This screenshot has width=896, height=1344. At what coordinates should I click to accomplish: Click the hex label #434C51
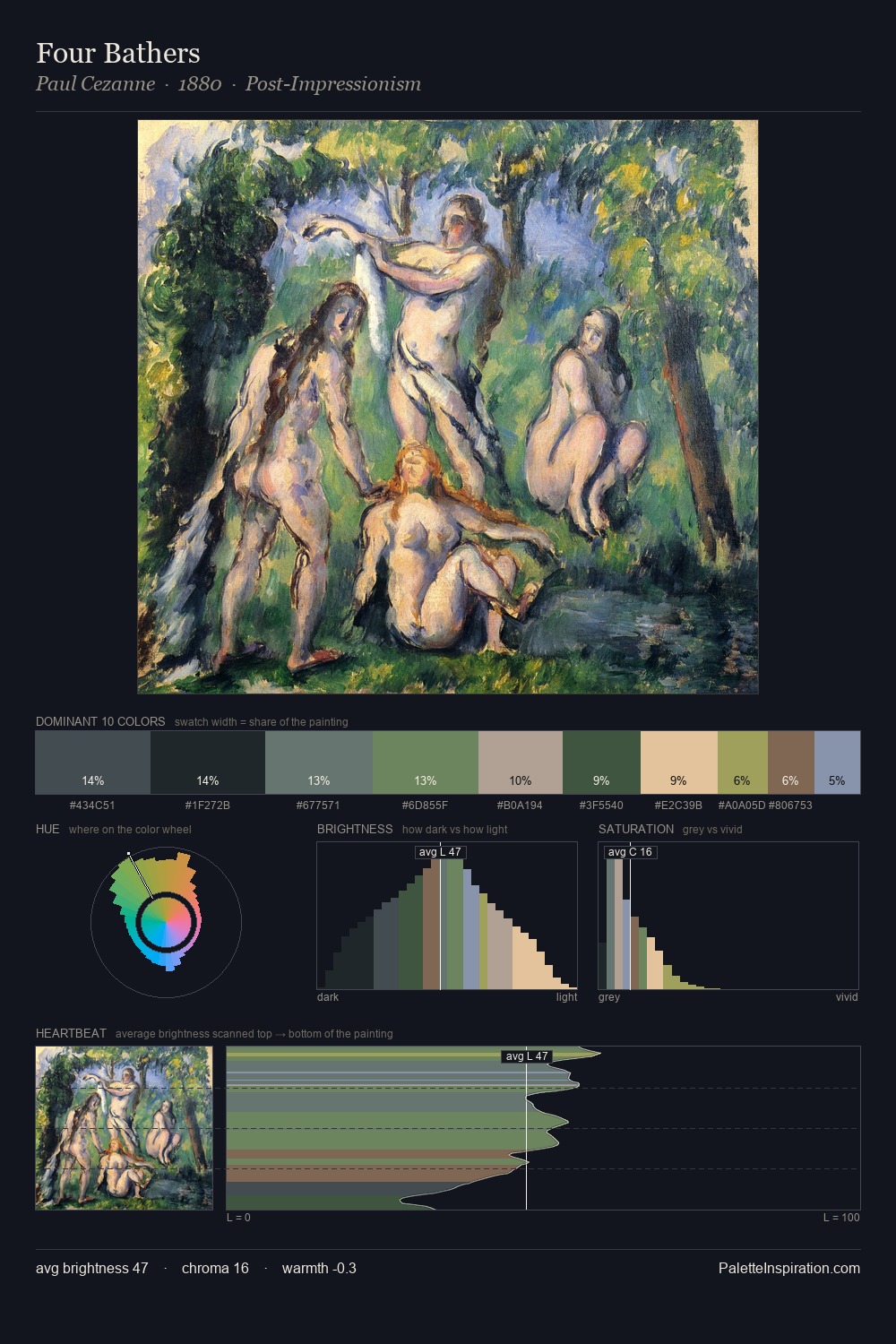coord(93,805)
